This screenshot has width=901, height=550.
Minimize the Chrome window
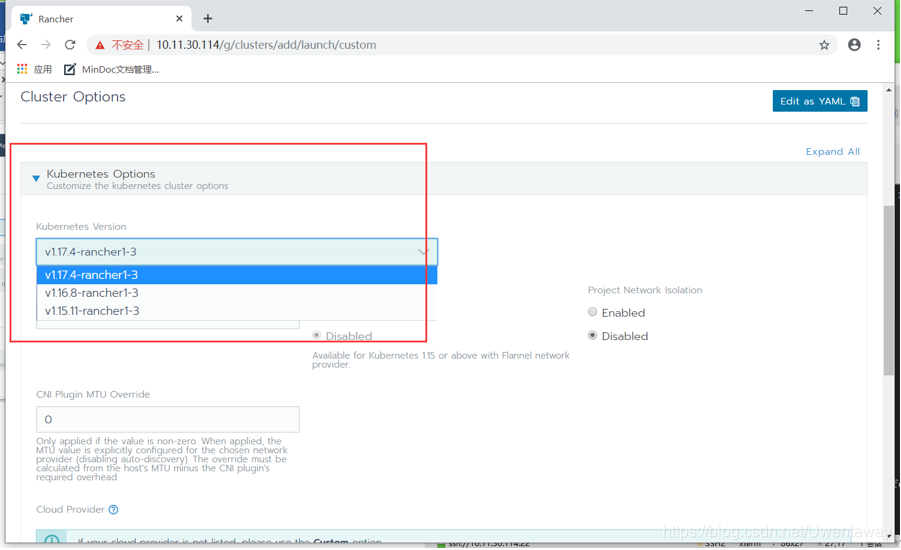(x=809, y=11)
